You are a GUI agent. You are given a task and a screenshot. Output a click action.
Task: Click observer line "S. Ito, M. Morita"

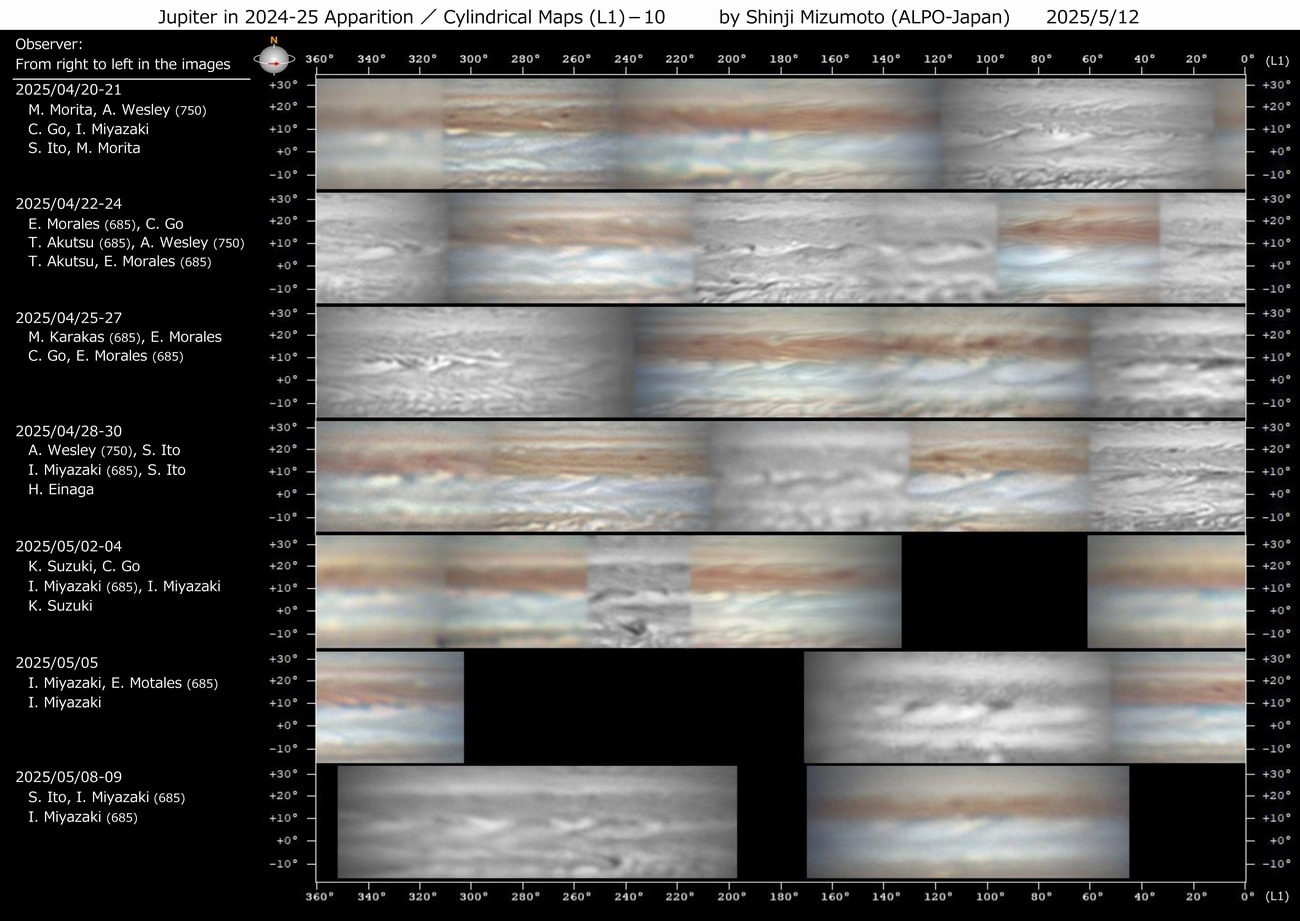(84, 148)
